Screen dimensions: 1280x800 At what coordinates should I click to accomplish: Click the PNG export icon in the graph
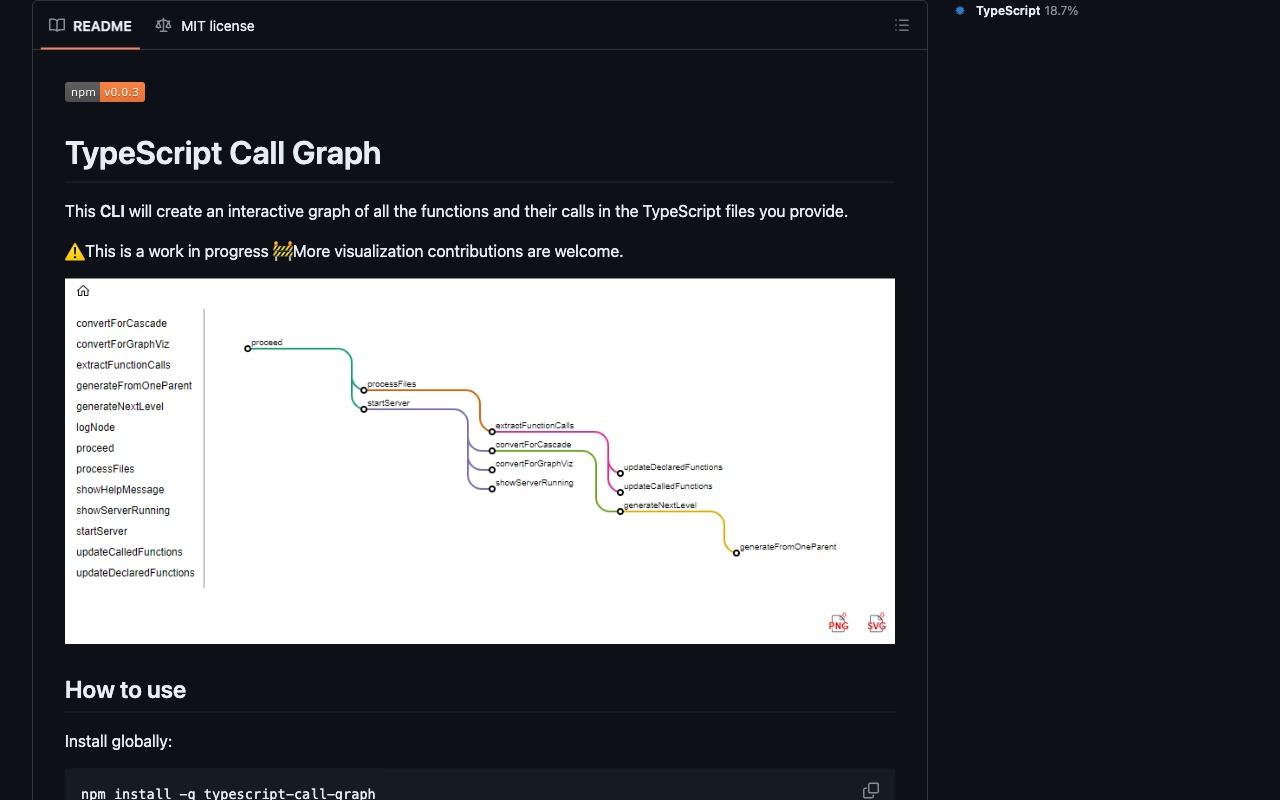(x=838, y=623)
